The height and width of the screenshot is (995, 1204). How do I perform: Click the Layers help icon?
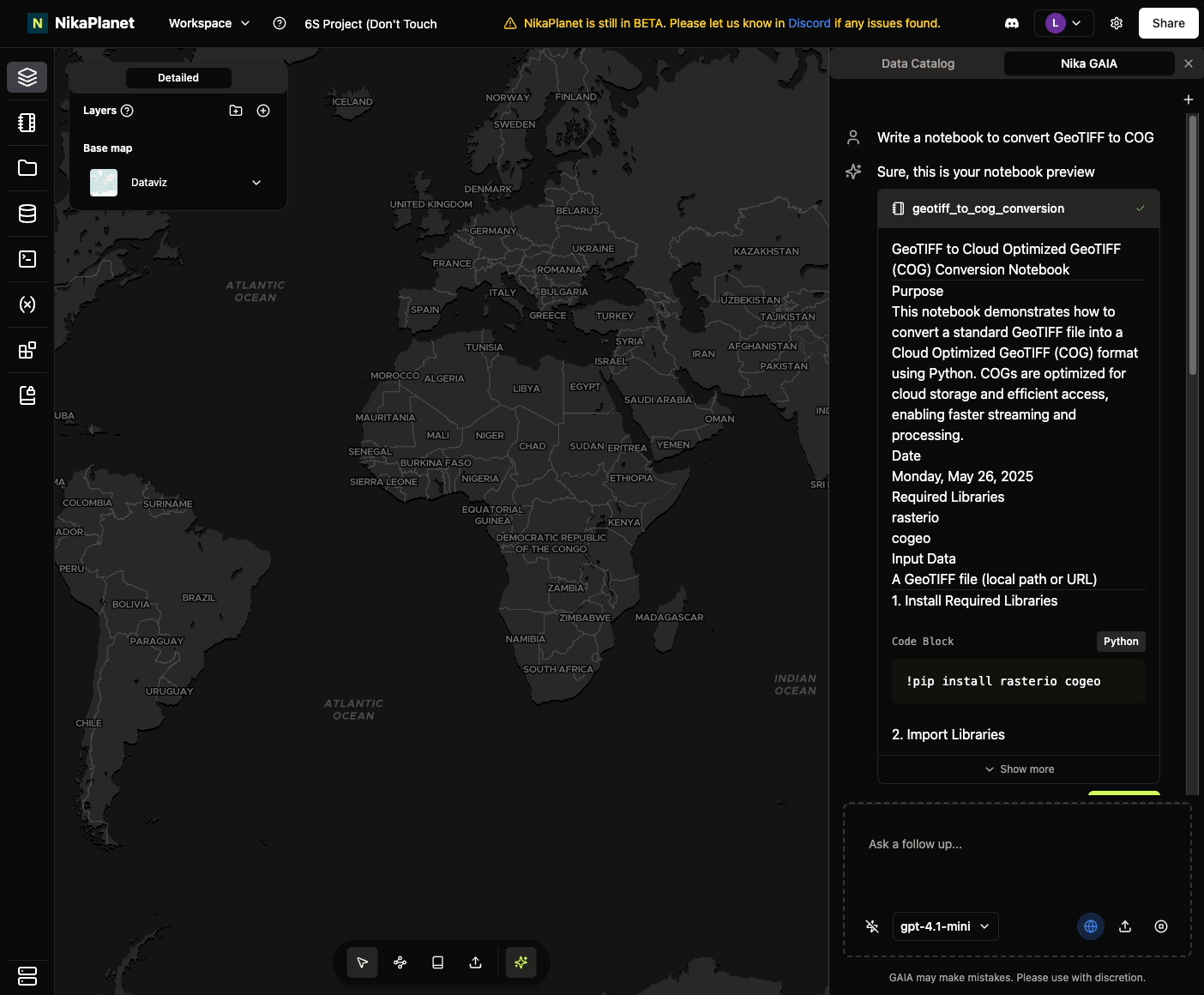coord(127,111)
